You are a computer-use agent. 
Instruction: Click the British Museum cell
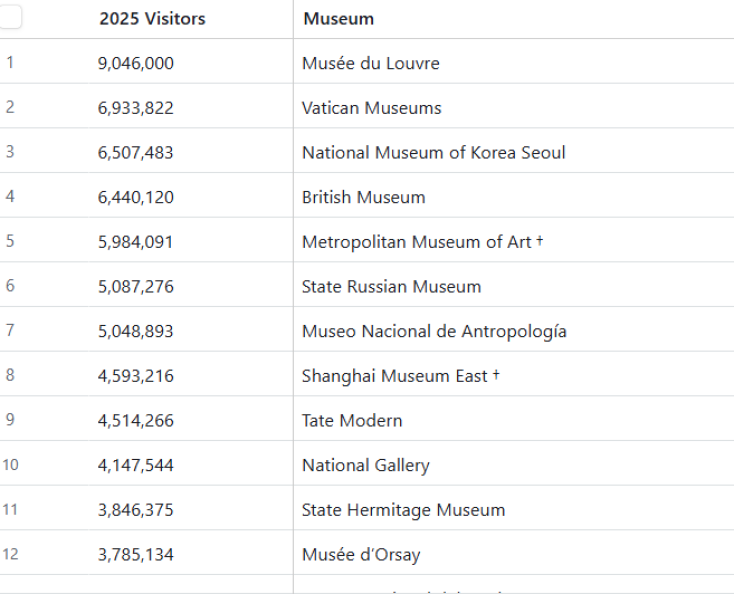[364, 197]
